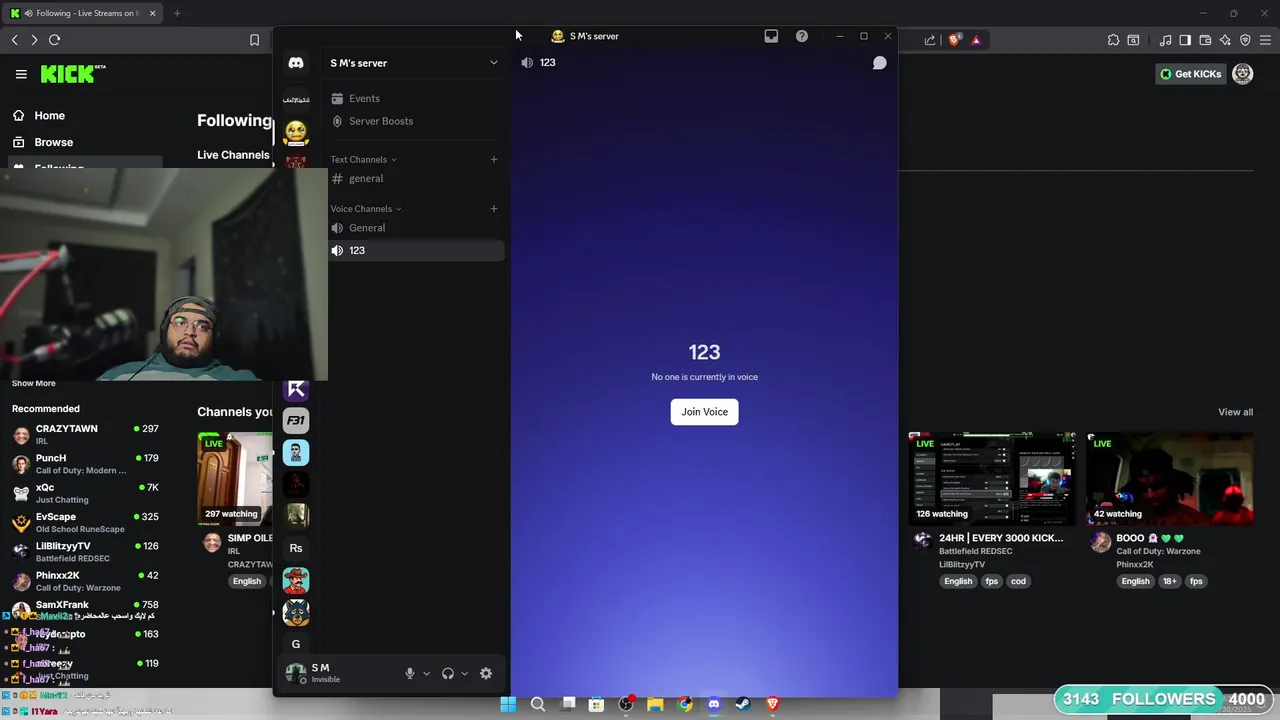The image size is (1280, 720).
Task: Open File Explorer from the taskbar
Action: click(x=655, y=704)
